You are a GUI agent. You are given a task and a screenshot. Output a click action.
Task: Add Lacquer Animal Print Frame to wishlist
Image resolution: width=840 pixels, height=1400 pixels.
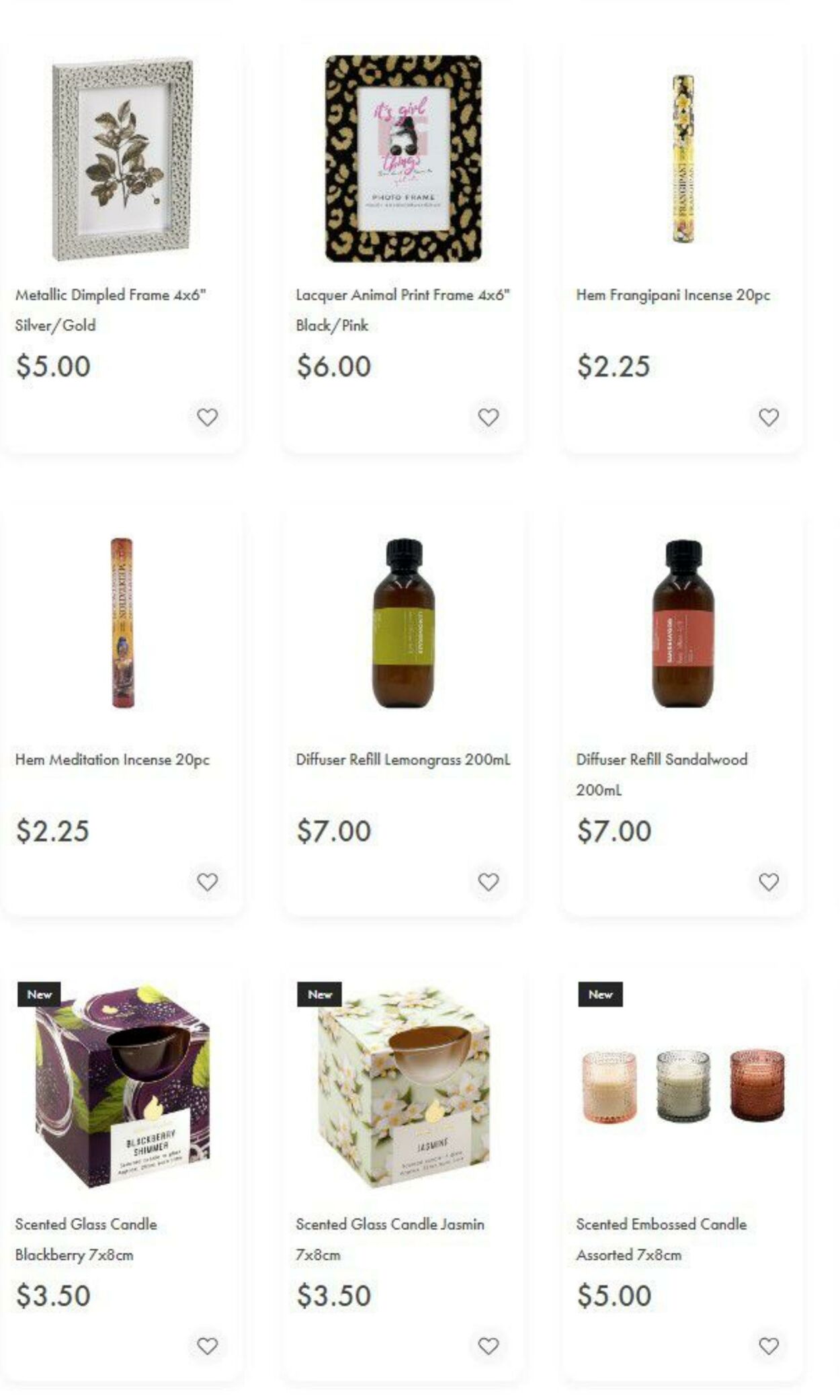[x=489, y=417]
